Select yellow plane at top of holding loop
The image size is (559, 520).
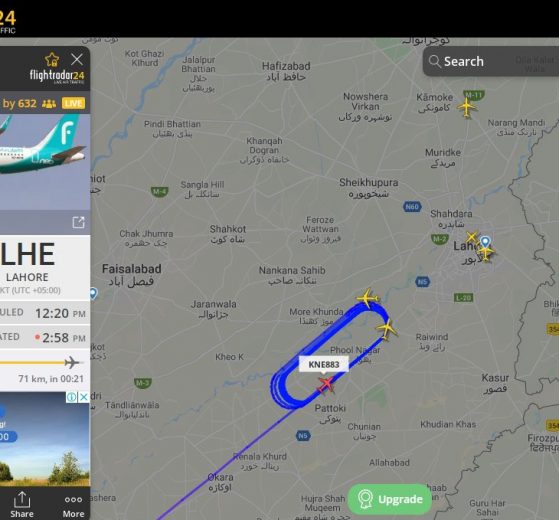(368, 298)
